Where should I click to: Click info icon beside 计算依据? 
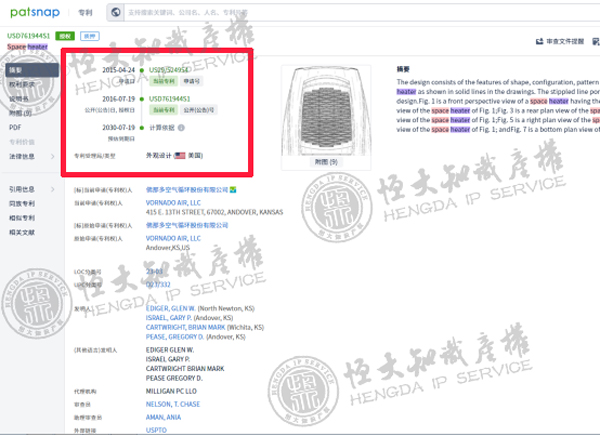[181, 128]
